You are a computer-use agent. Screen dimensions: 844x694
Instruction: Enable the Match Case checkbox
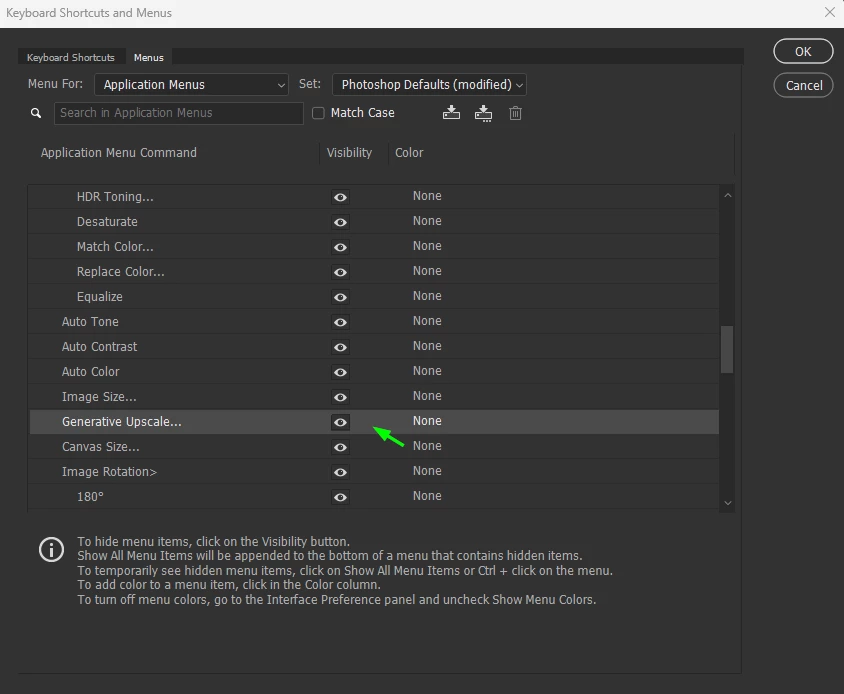pyautogui.click(x=318, y=113)
